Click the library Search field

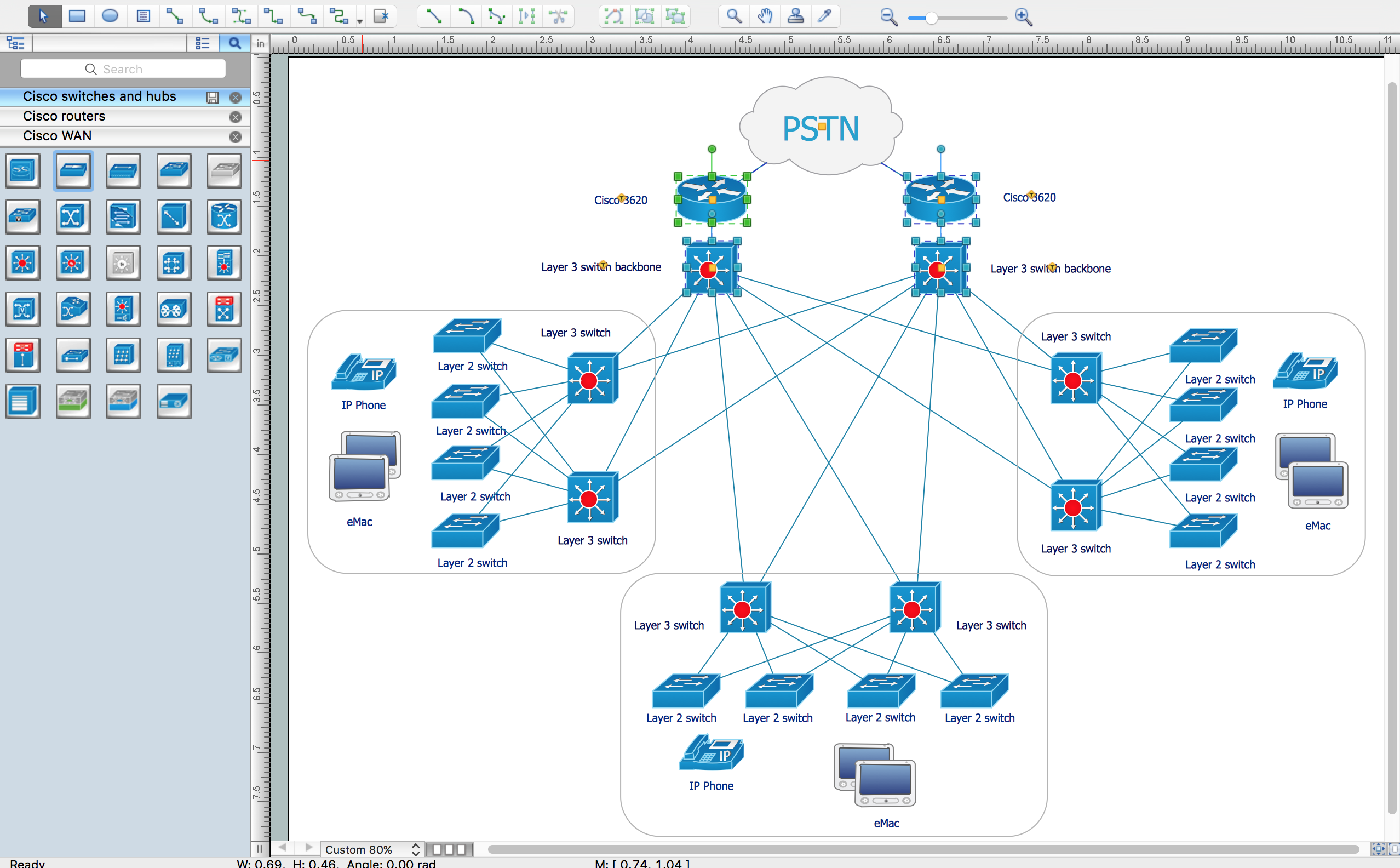(x=123, y=69)
